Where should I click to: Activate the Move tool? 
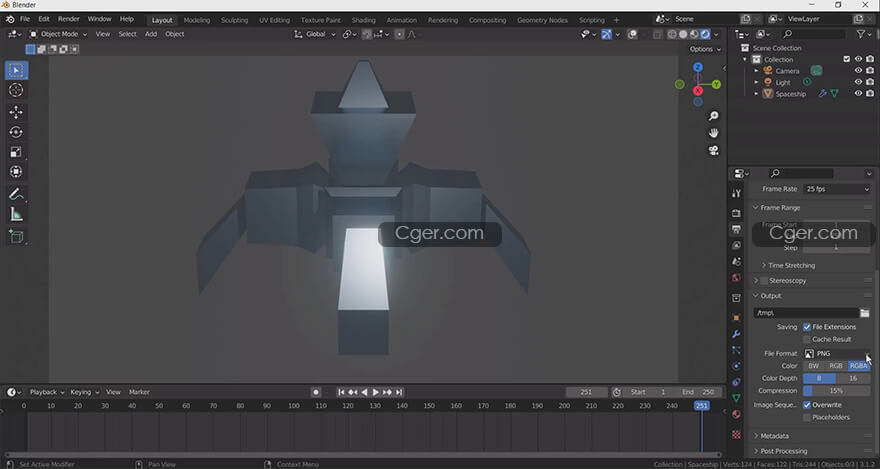tap(16, 112)
